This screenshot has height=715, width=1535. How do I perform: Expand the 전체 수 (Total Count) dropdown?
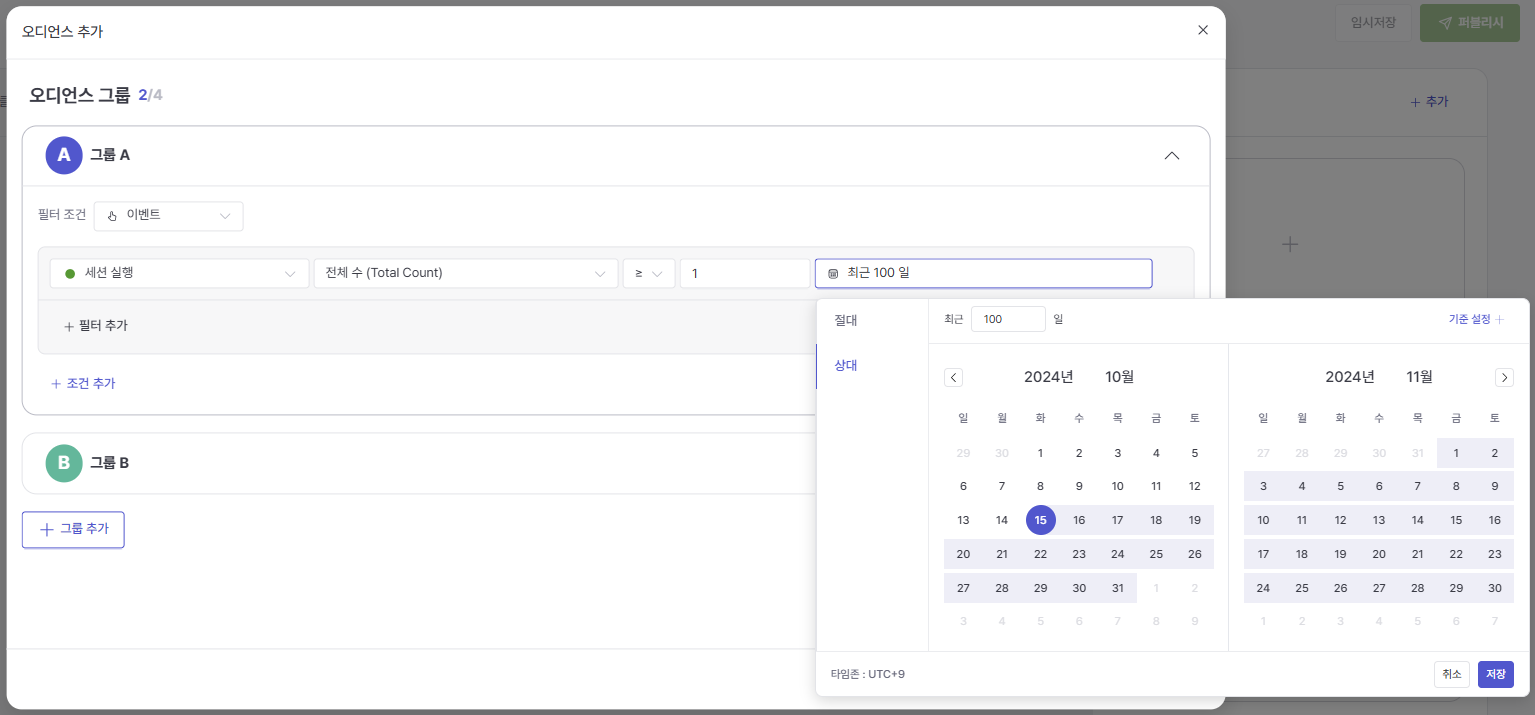[465, 273]
